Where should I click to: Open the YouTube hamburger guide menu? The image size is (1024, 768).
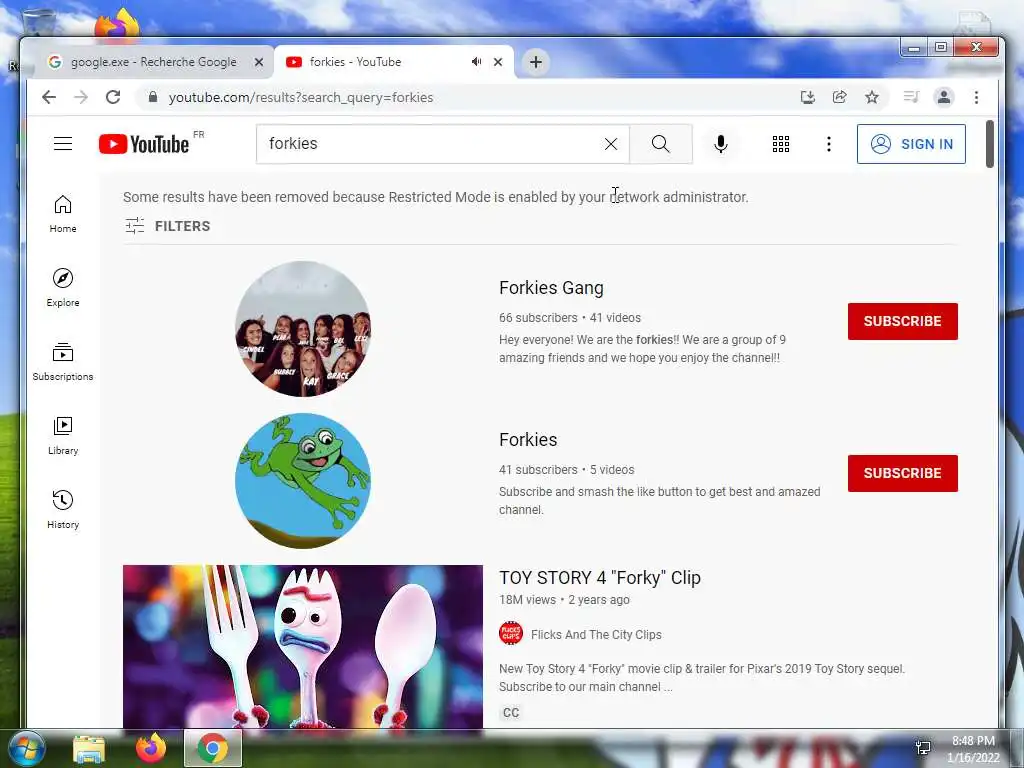click(63, 144)
